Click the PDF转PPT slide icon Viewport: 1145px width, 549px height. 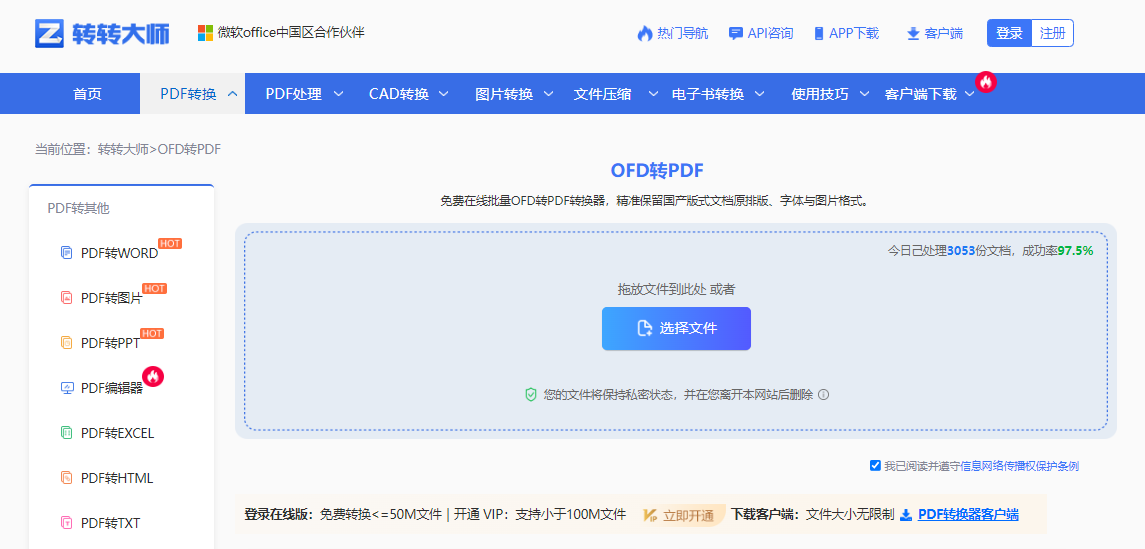point(66,342)
